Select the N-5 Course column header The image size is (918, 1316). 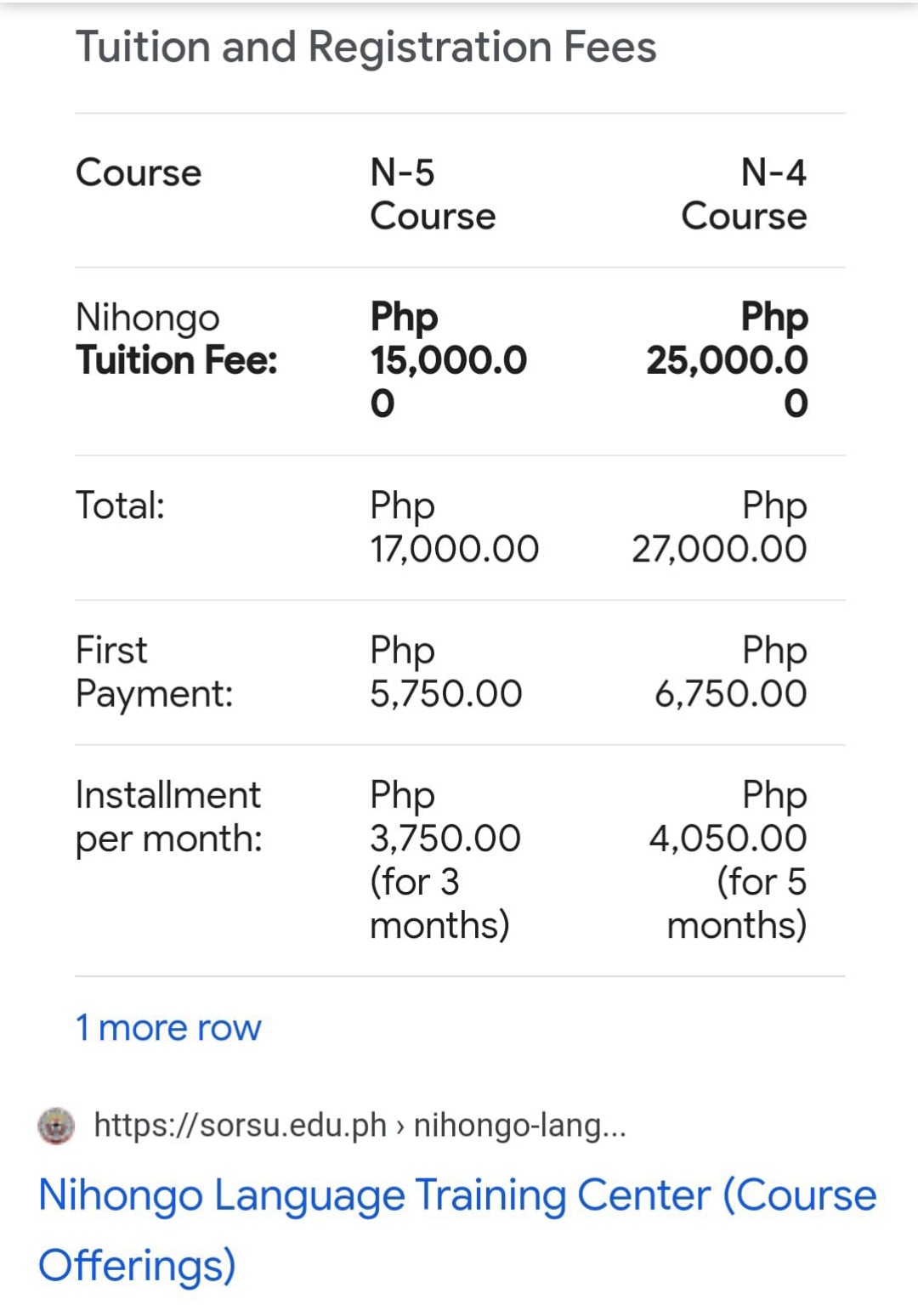[433, 195]
